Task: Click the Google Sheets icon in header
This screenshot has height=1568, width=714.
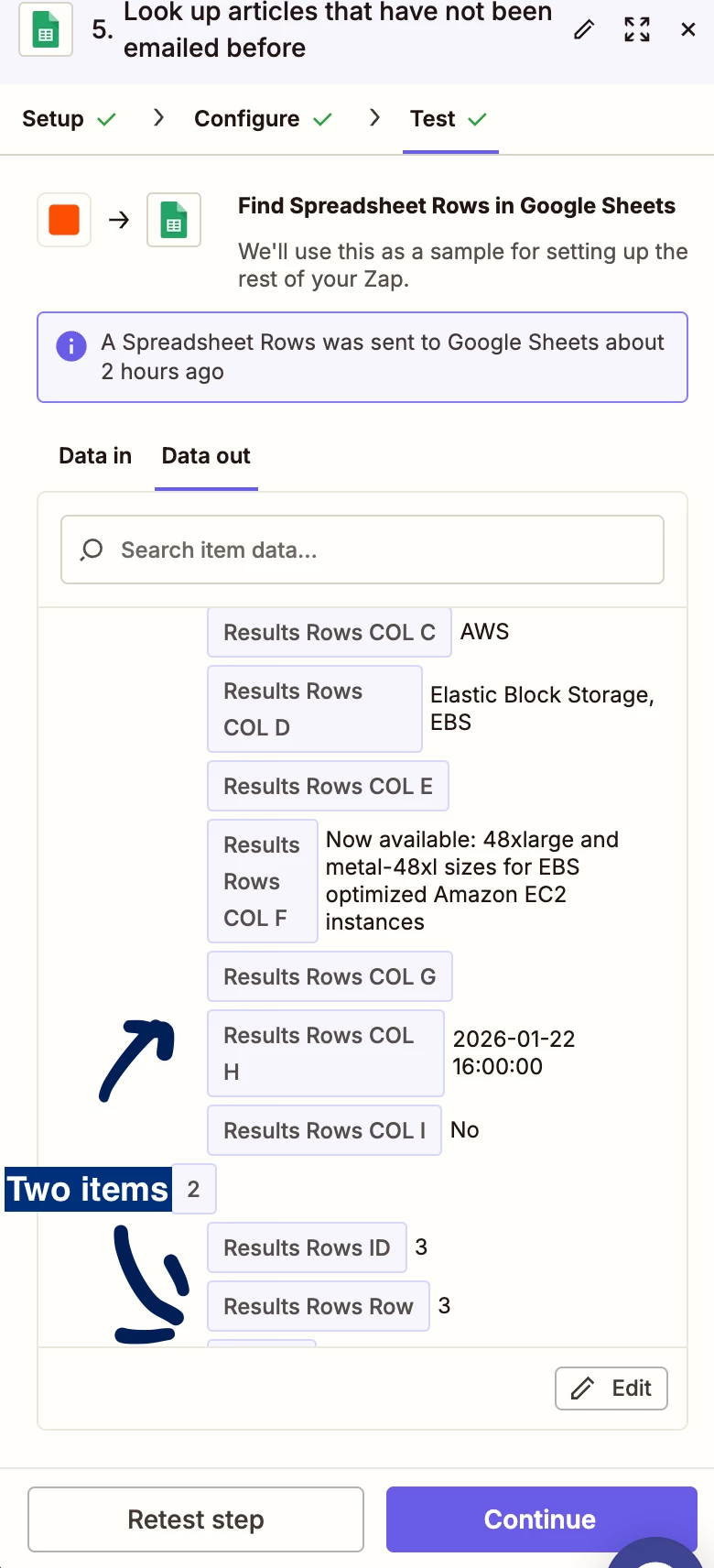Action: [x=46, y=30]
